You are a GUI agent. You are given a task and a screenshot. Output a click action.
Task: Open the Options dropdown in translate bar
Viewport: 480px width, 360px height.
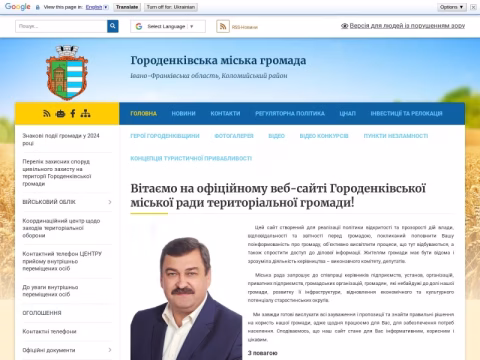click(452, 7)
